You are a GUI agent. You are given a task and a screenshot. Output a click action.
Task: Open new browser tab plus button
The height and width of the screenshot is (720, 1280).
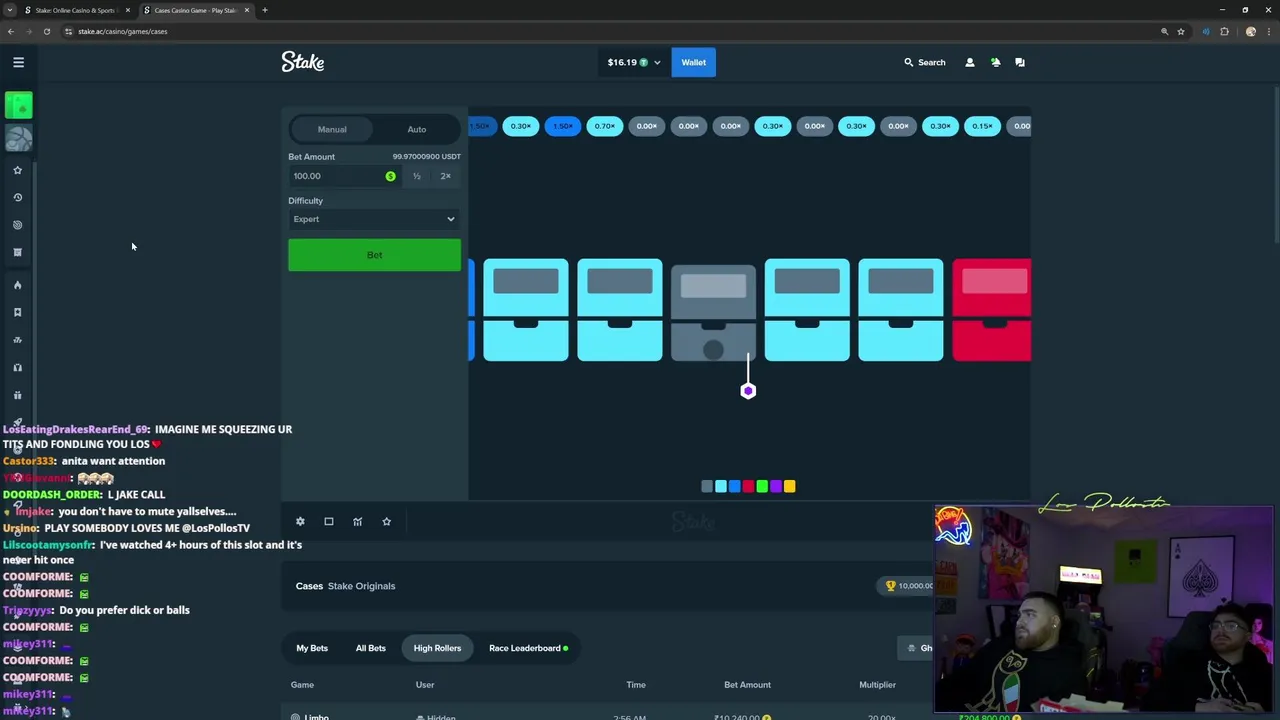(x=265, y=10)
